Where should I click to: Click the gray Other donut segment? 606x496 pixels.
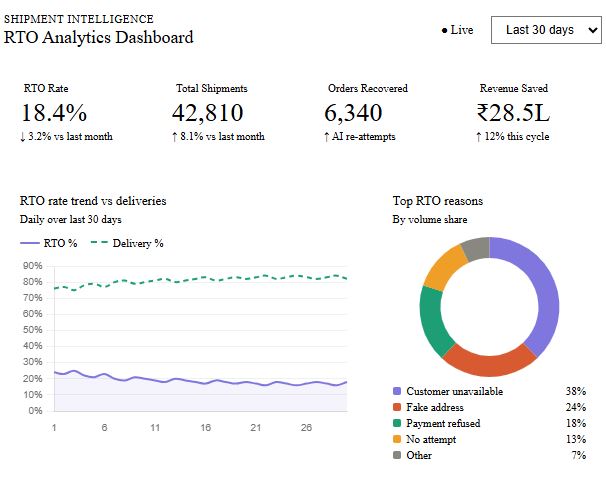pyautogui.click(x=477, y=249)
